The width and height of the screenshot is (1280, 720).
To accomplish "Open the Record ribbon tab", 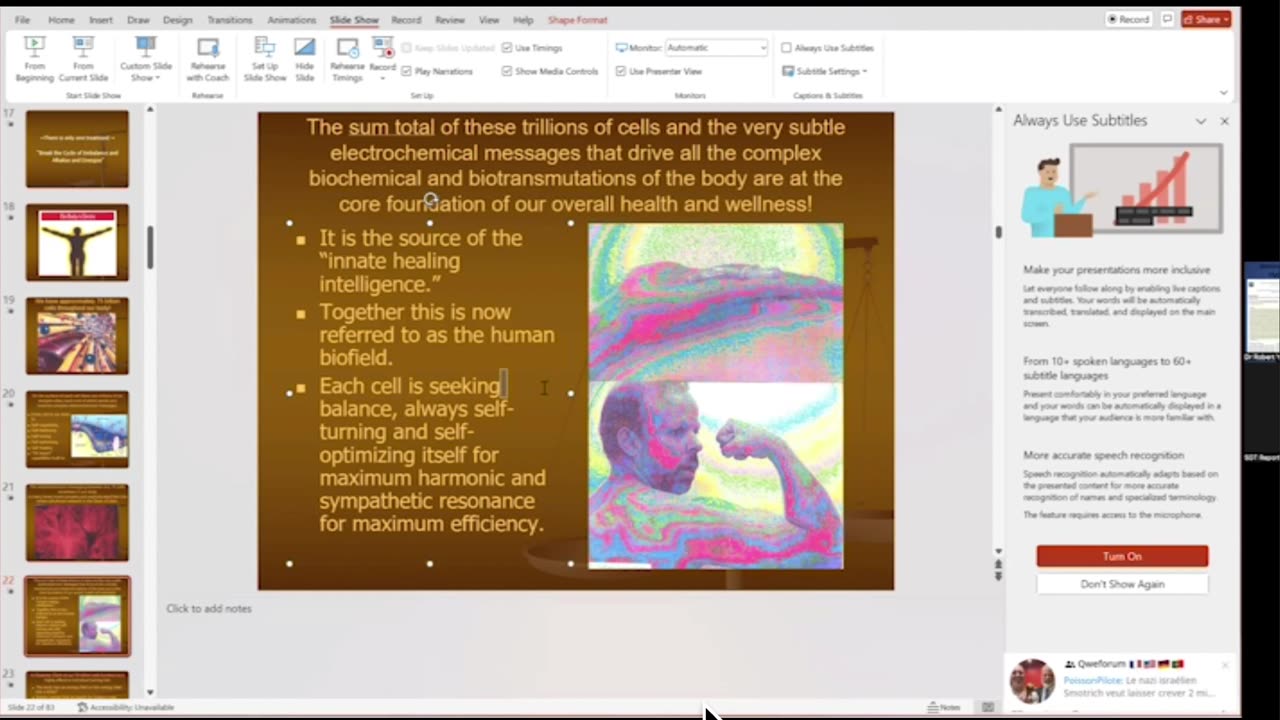I will tap(405, 20).
